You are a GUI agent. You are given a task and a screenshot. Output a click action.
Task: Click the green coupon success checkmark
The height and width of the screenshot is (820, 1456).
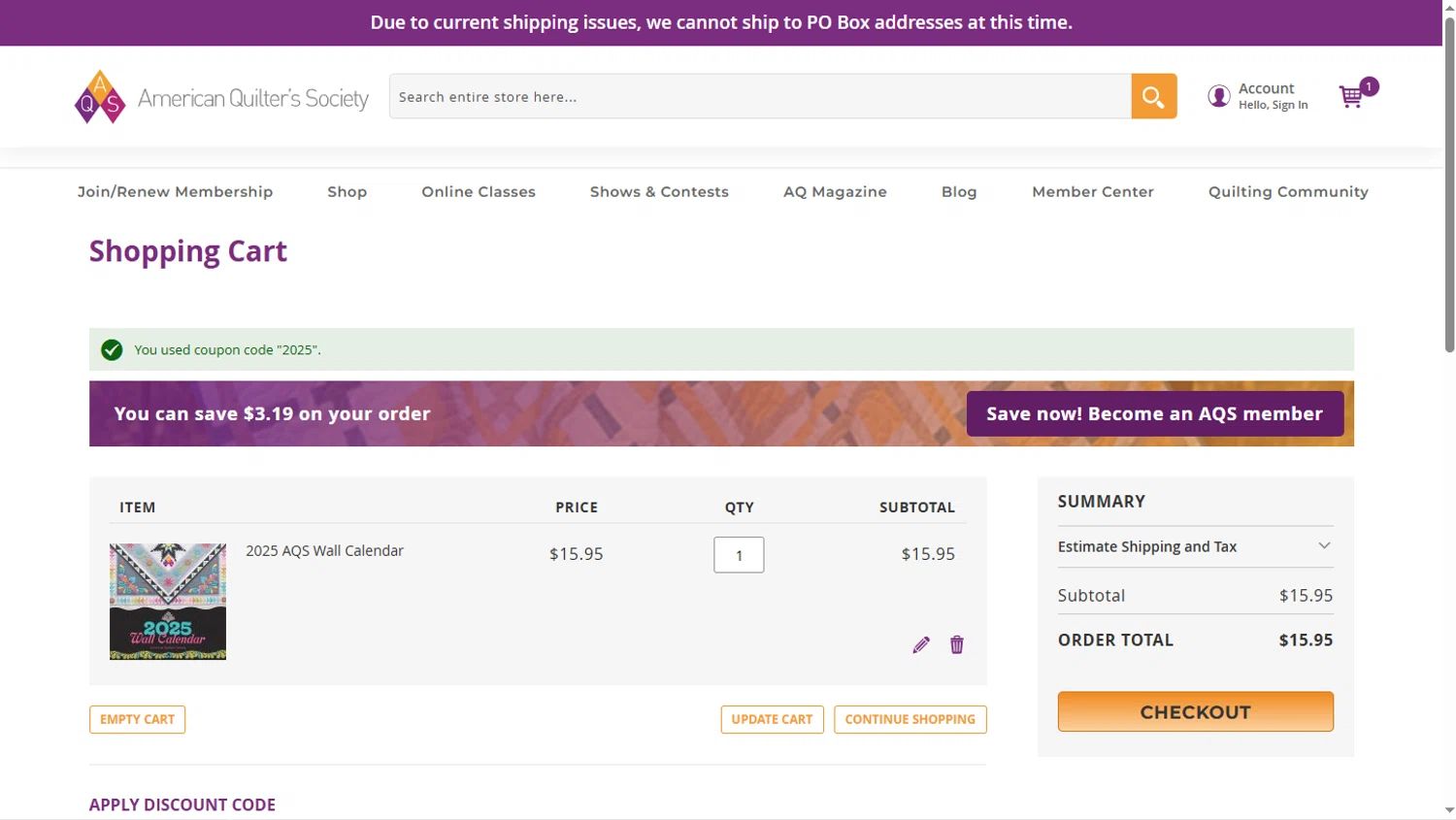(112, 349)
